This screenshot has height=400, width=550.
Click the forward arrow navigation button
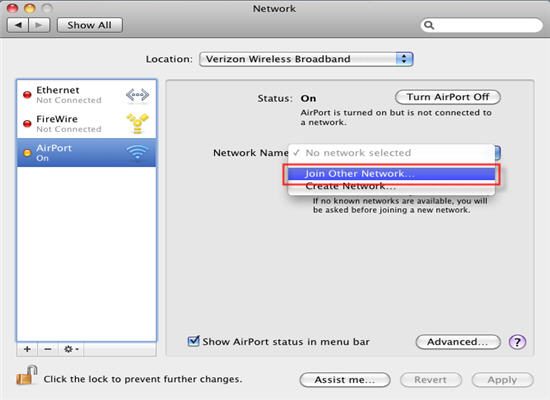click(x=39, y=25)
